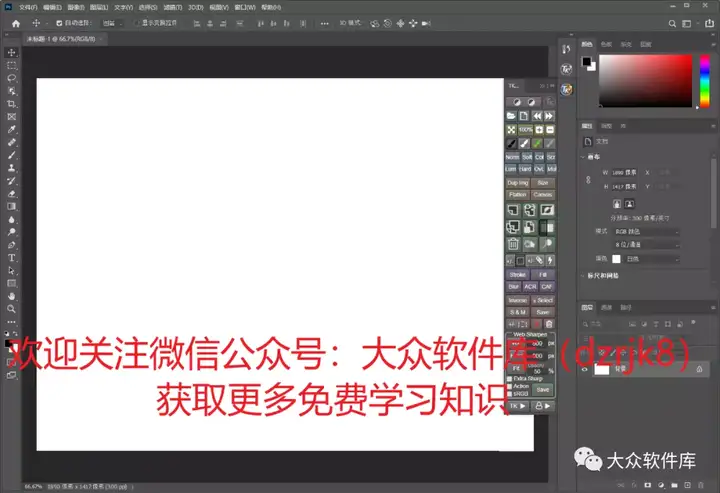Image resolution: width=720 pixels, height=493 pixels.
Task: Click the S & M button
Action: click(518, 312)
